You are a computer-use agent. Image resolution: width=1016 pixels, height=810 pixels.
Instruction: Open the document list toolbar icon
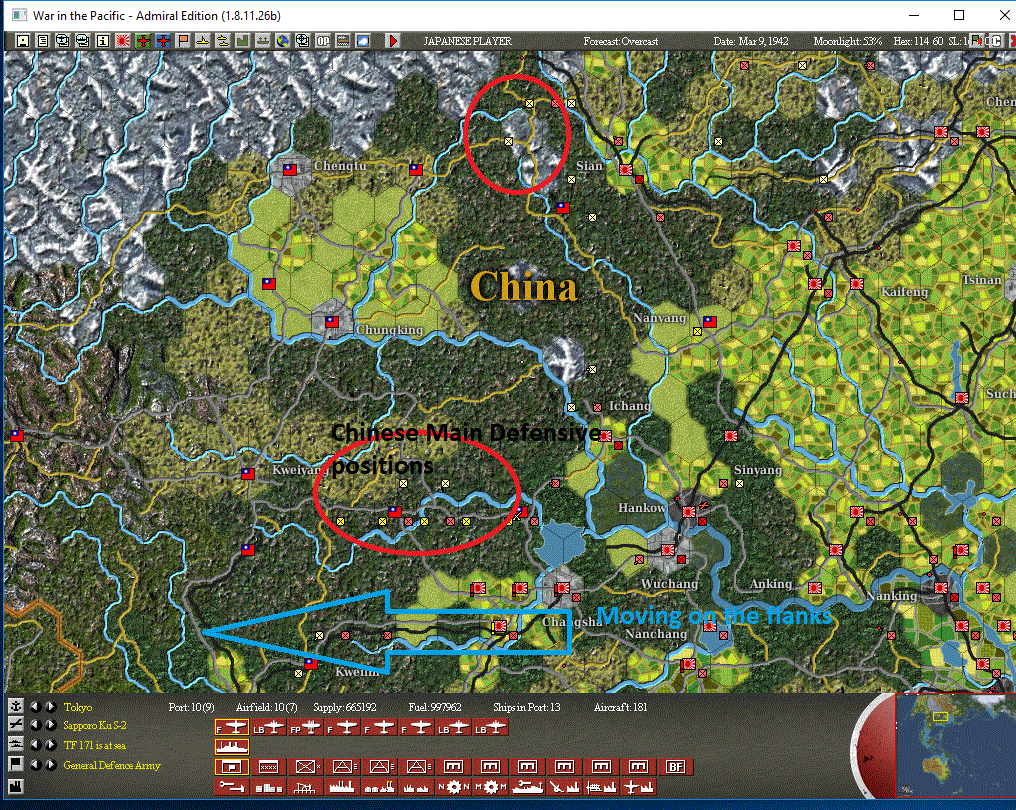[x=43, y=41]
